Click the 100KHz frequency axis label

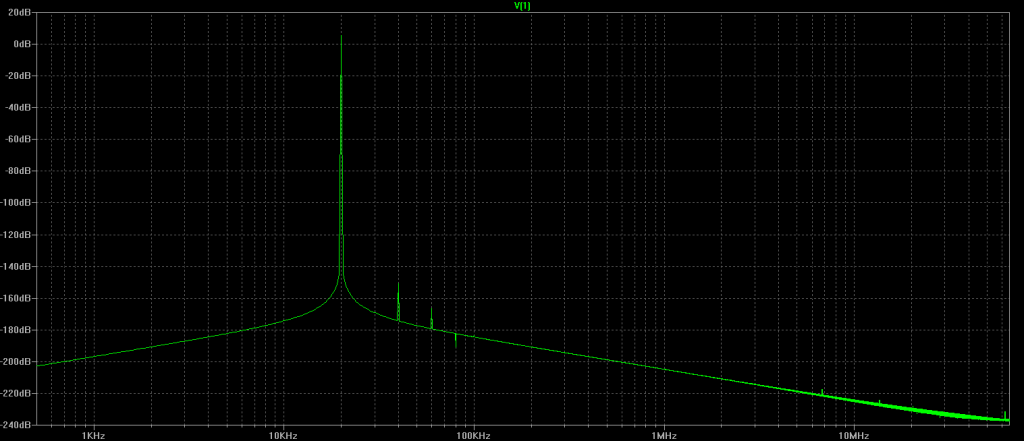point(473,435)
